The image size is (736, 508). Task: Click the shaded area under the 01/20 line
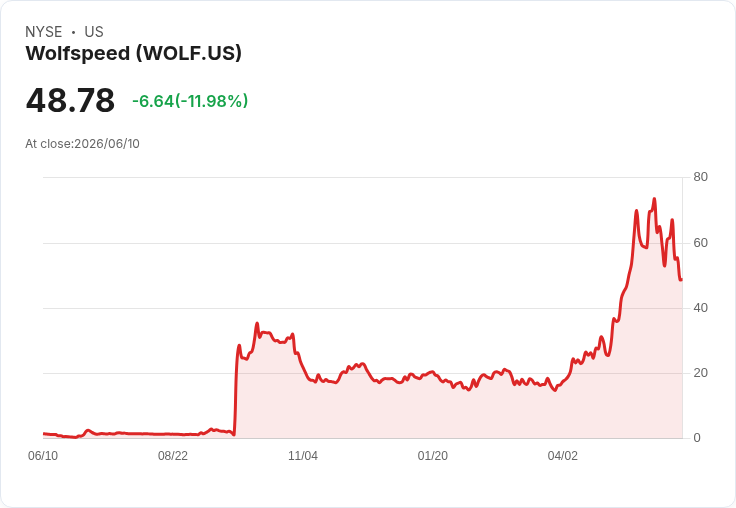pos(432,408)
